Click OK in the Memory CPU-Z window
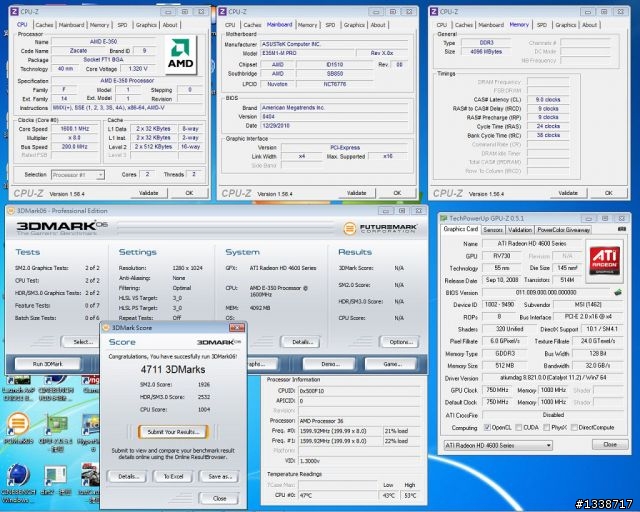The height and width of the screenshot is (512, 640). 608,193
